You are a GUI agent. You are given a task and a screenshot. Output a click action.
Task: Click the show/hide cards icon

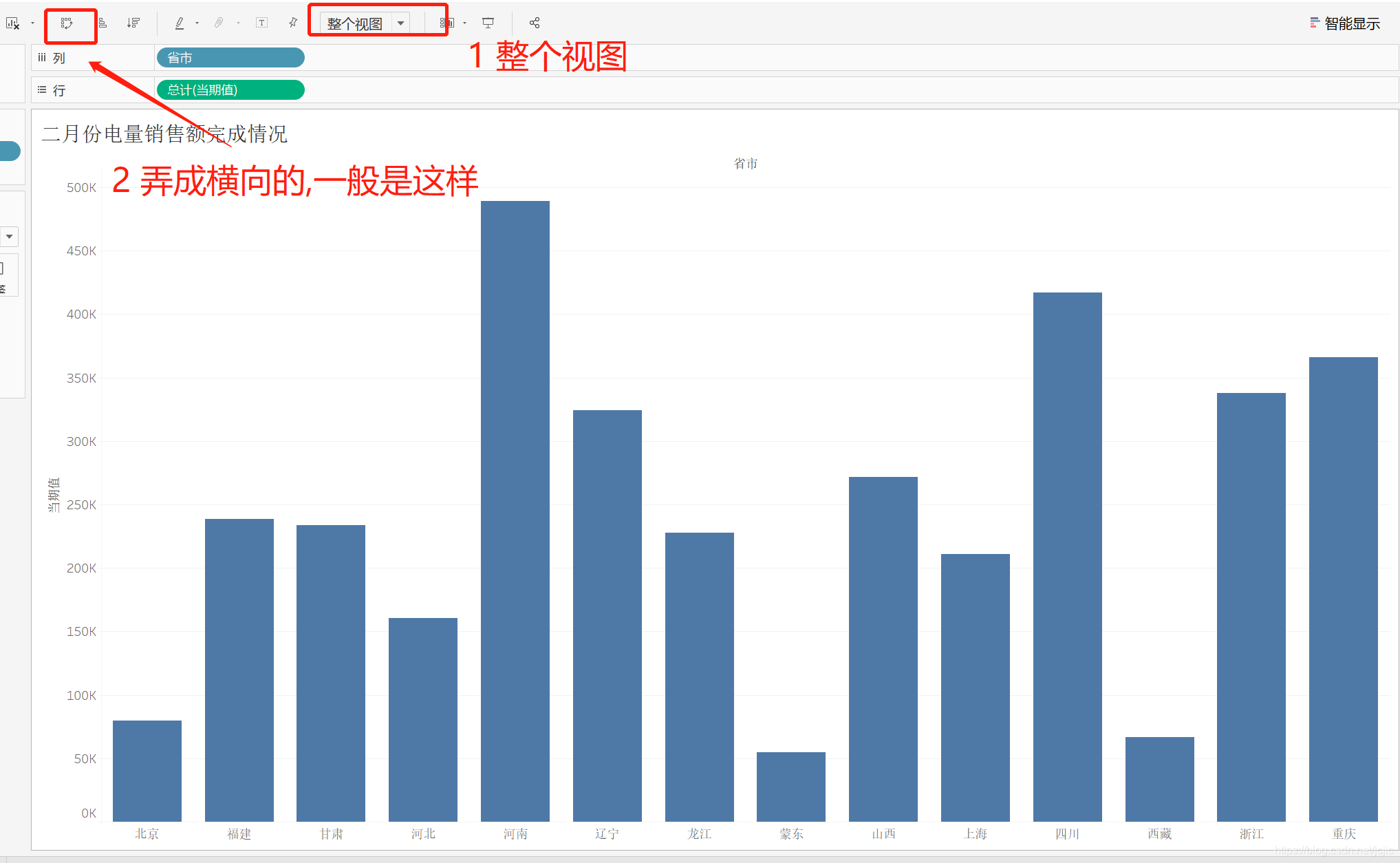click(x=447, y=23)
